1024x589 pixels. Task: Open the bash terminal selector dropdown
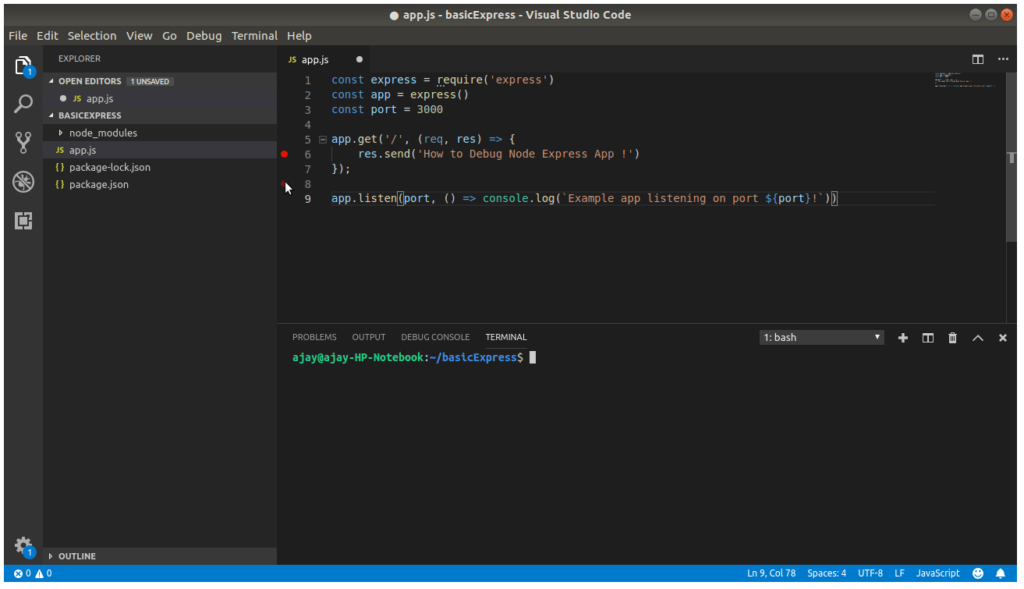822,338
